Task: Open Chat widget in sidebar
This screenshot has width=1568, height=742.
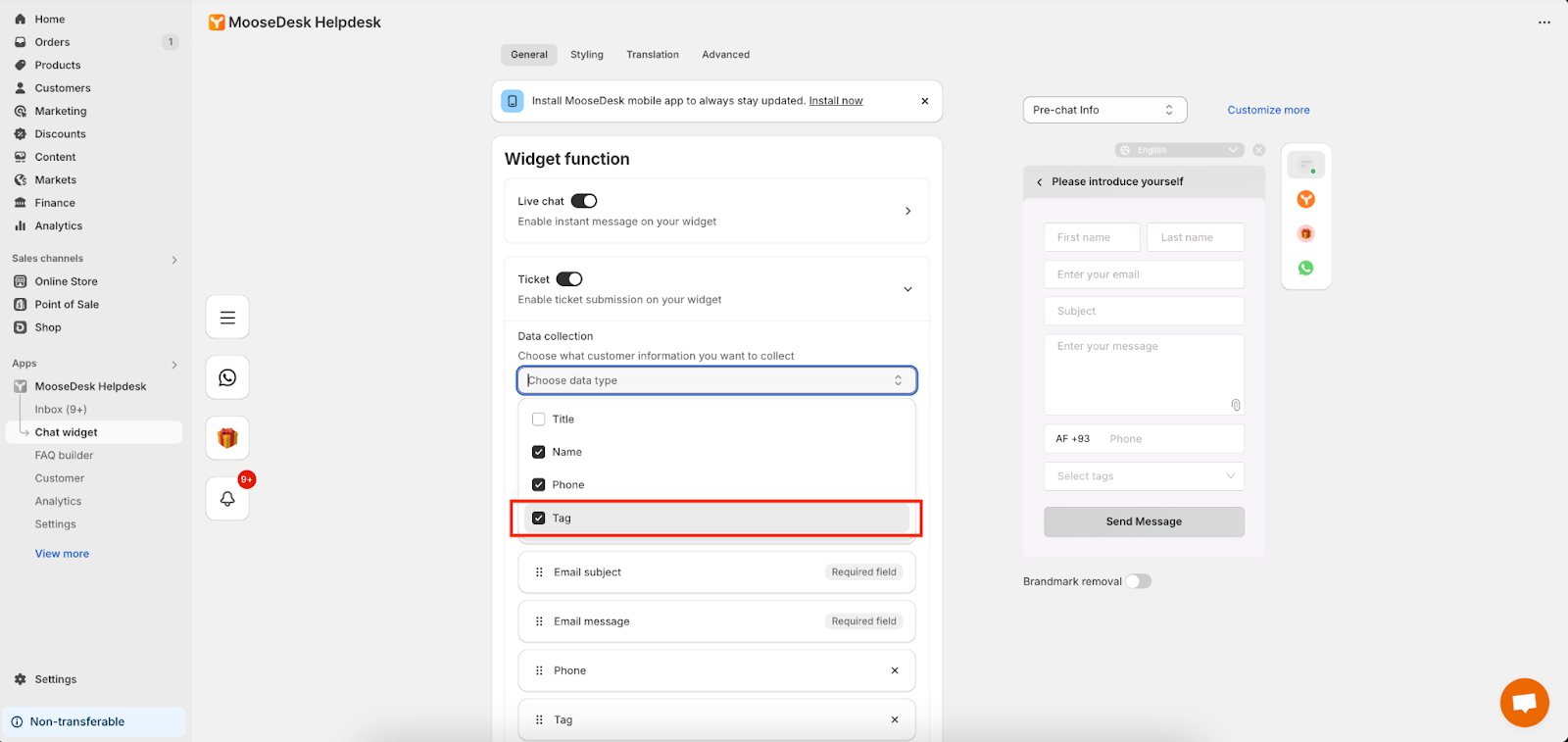Action: (x=95, y=432)
